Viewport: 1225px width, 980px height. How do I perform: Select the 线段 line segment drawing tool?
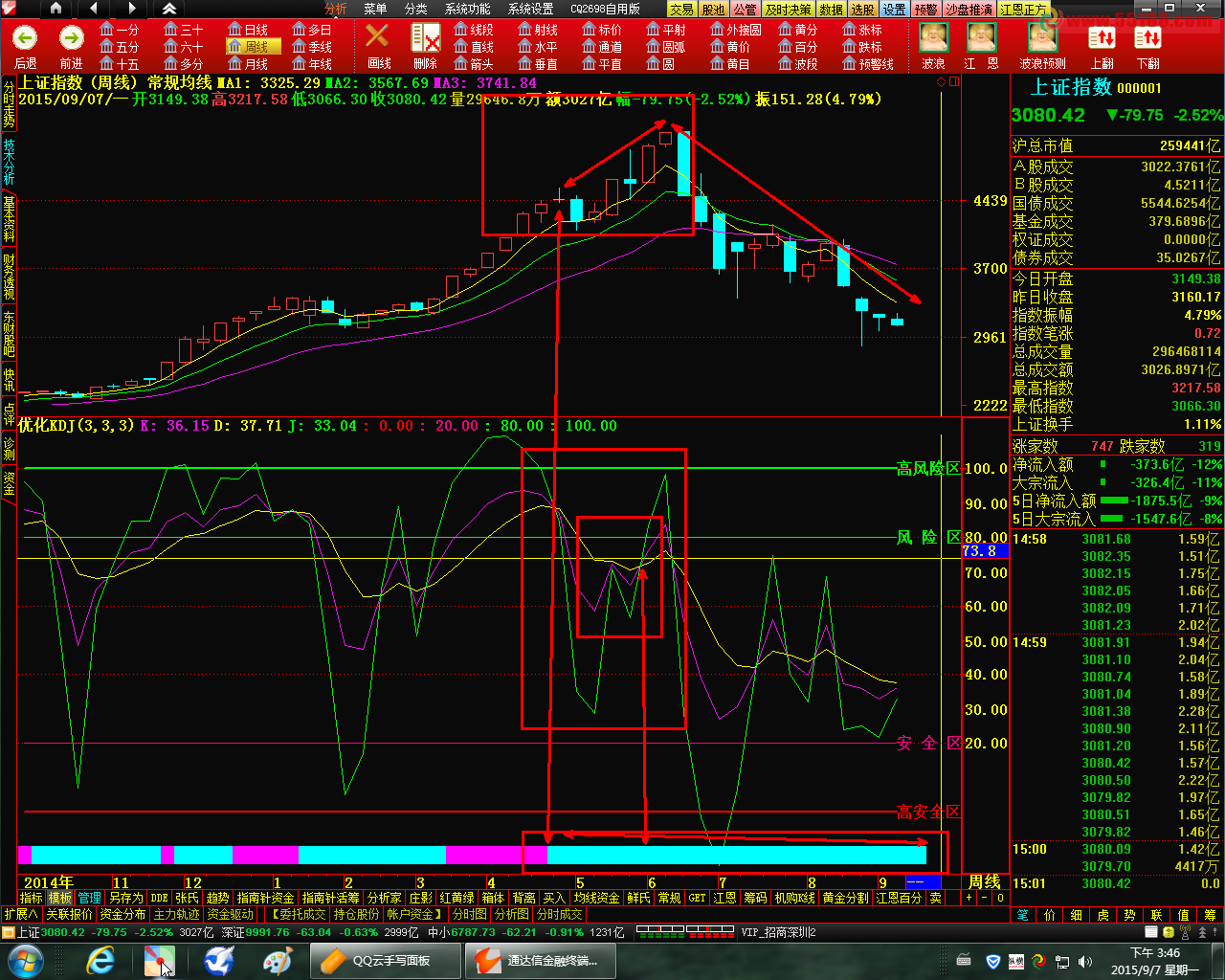[x=475, y=30]
